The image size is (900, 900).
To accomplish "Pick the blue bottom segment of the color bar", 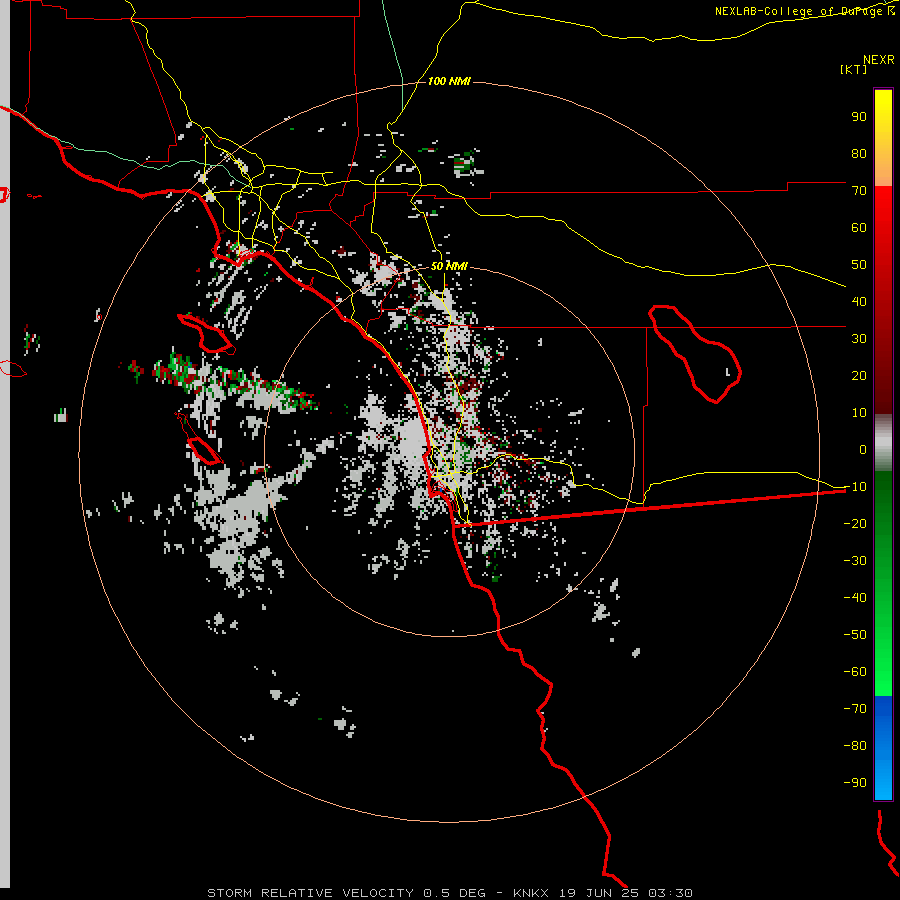I will pos(883,748).
